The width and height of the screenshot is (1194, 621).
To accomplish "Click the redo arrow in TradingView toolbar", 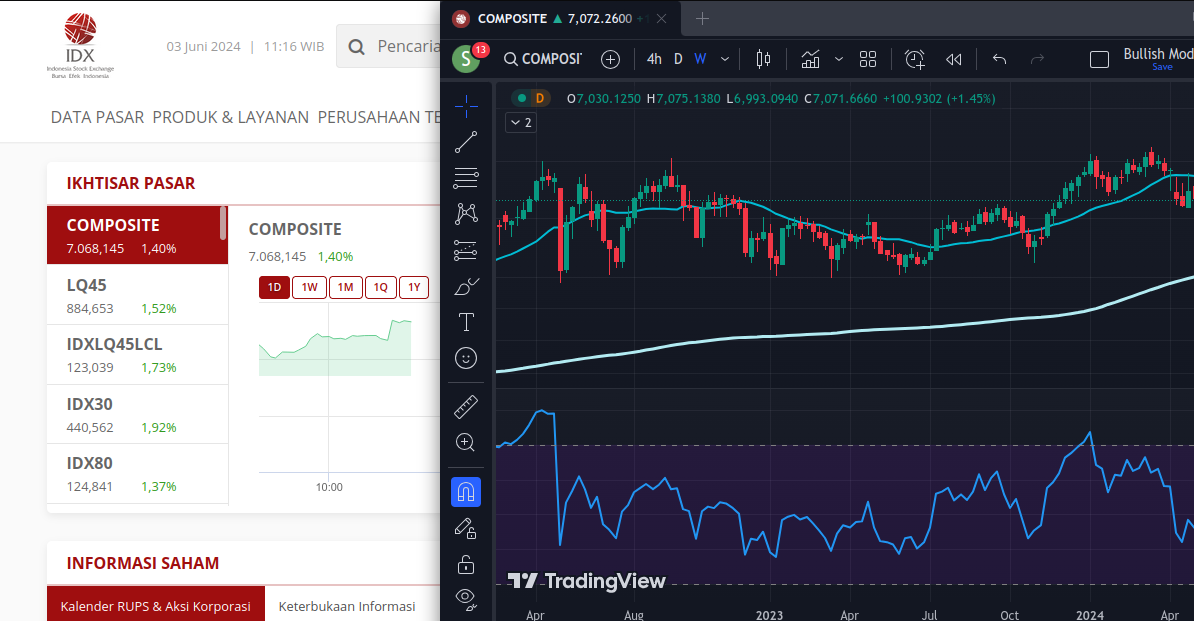I will pos(1037,59).
